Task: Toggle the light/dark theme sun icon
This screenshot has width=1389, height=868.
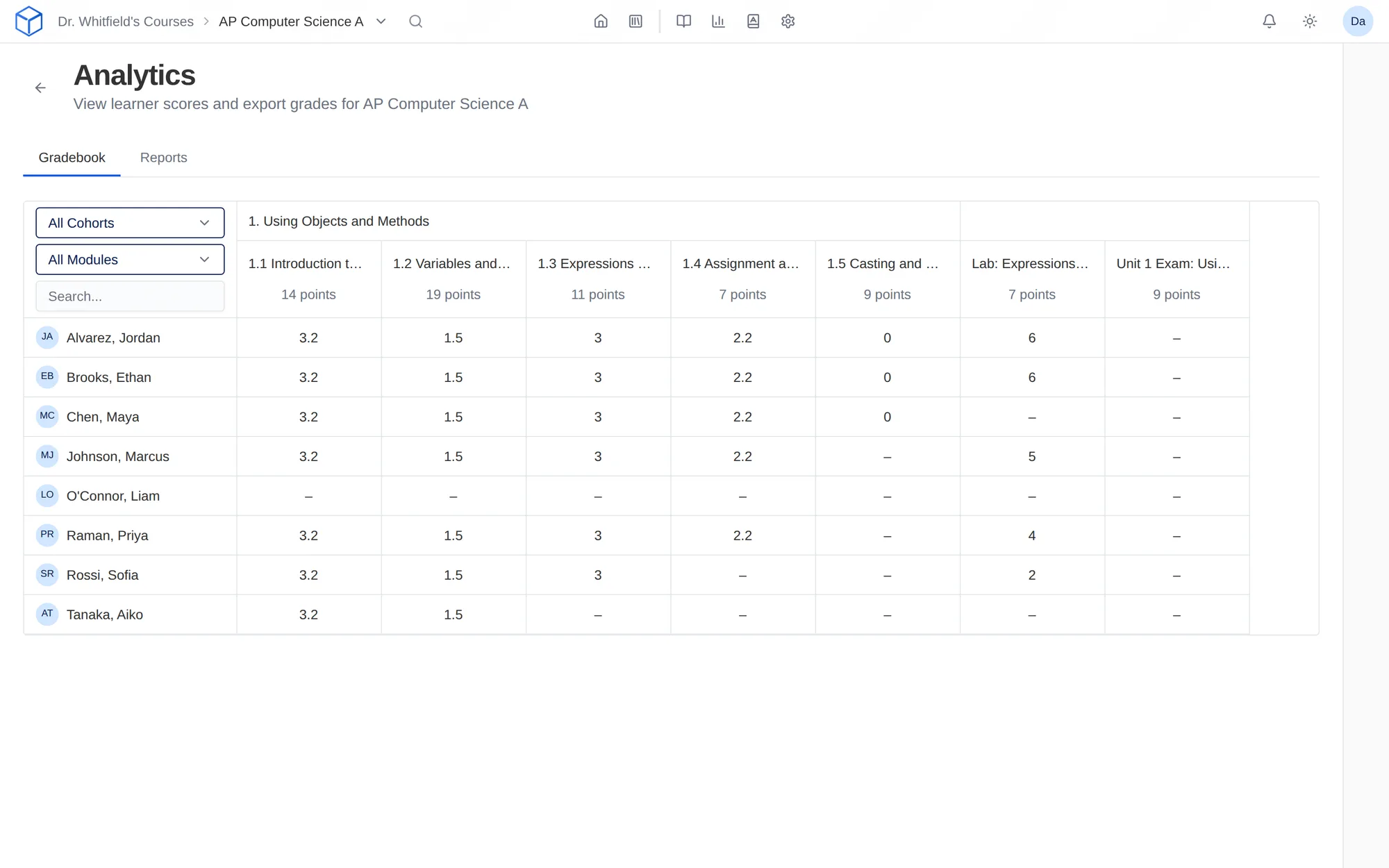Action: click(x=1310, y=22)
